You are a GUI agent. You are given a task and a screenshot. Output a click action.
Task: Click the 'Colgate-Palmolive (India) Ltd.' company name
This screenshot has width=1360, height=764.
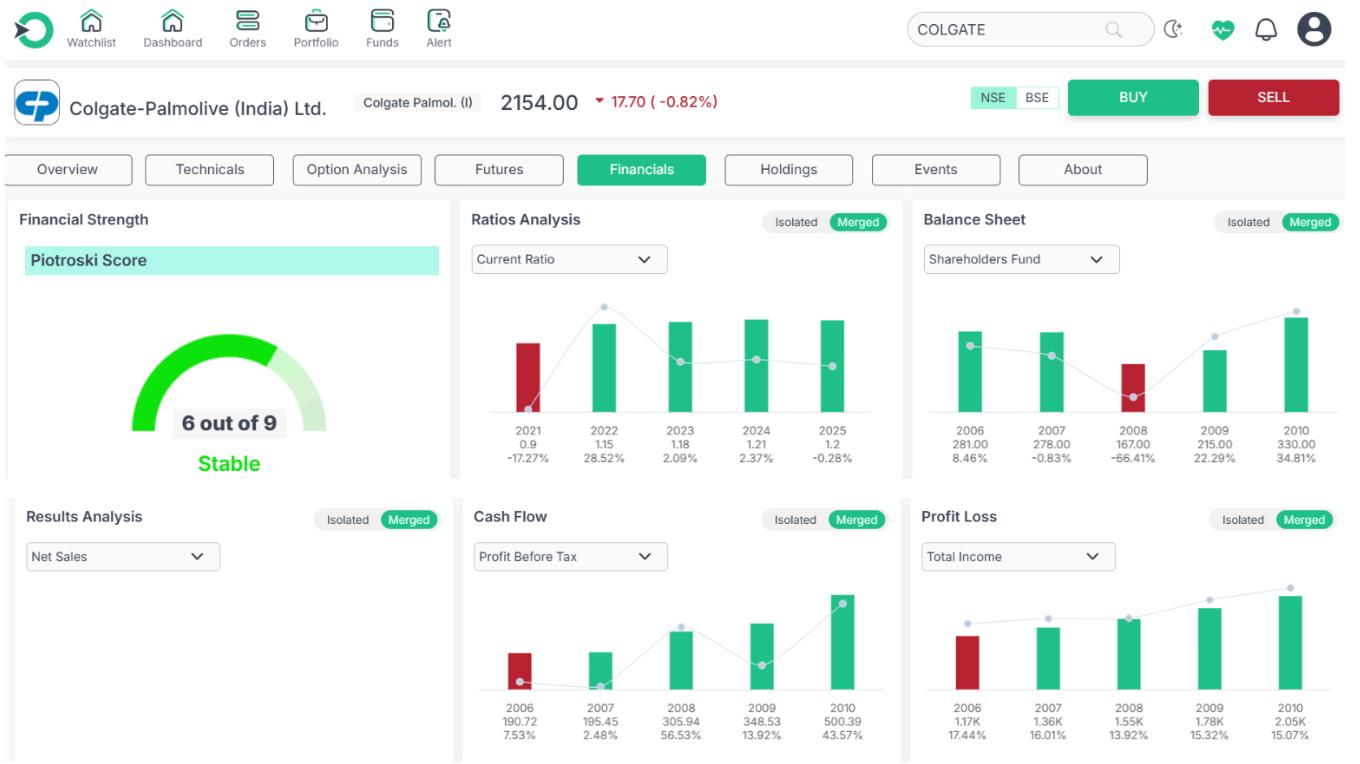198,109
